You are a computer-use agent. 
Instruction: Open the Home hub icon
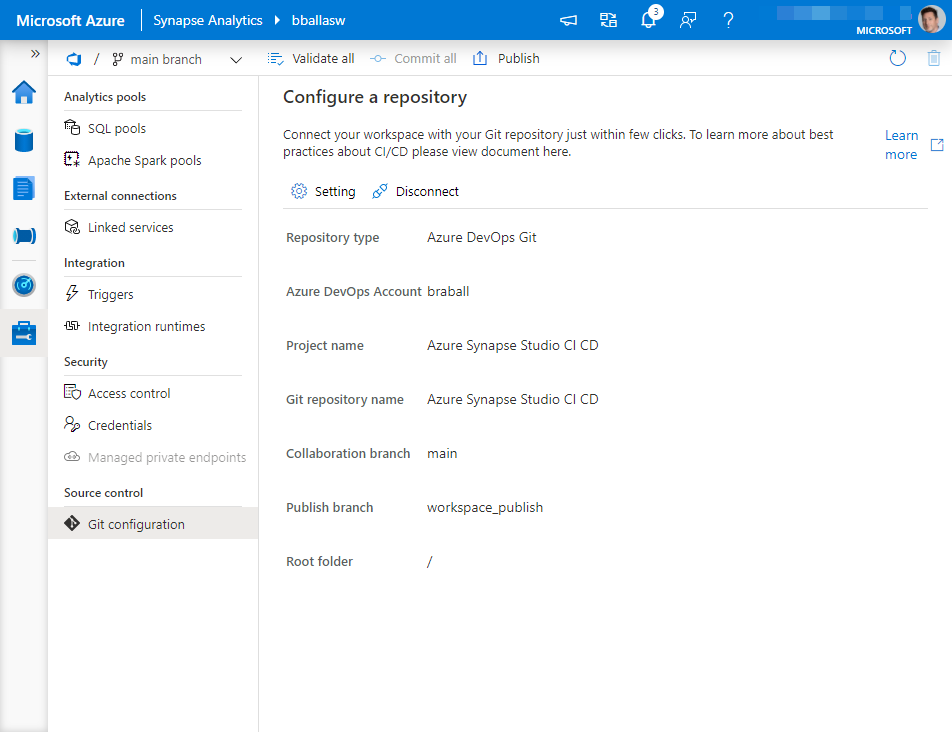pos(24,93)
